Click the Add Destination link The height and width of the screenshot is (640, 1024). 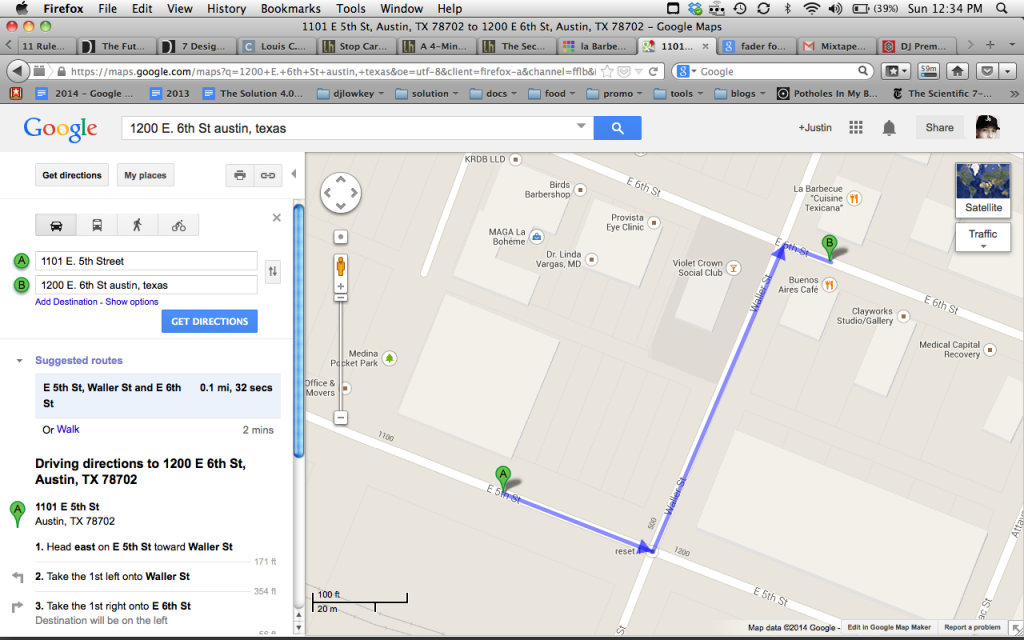66,302
